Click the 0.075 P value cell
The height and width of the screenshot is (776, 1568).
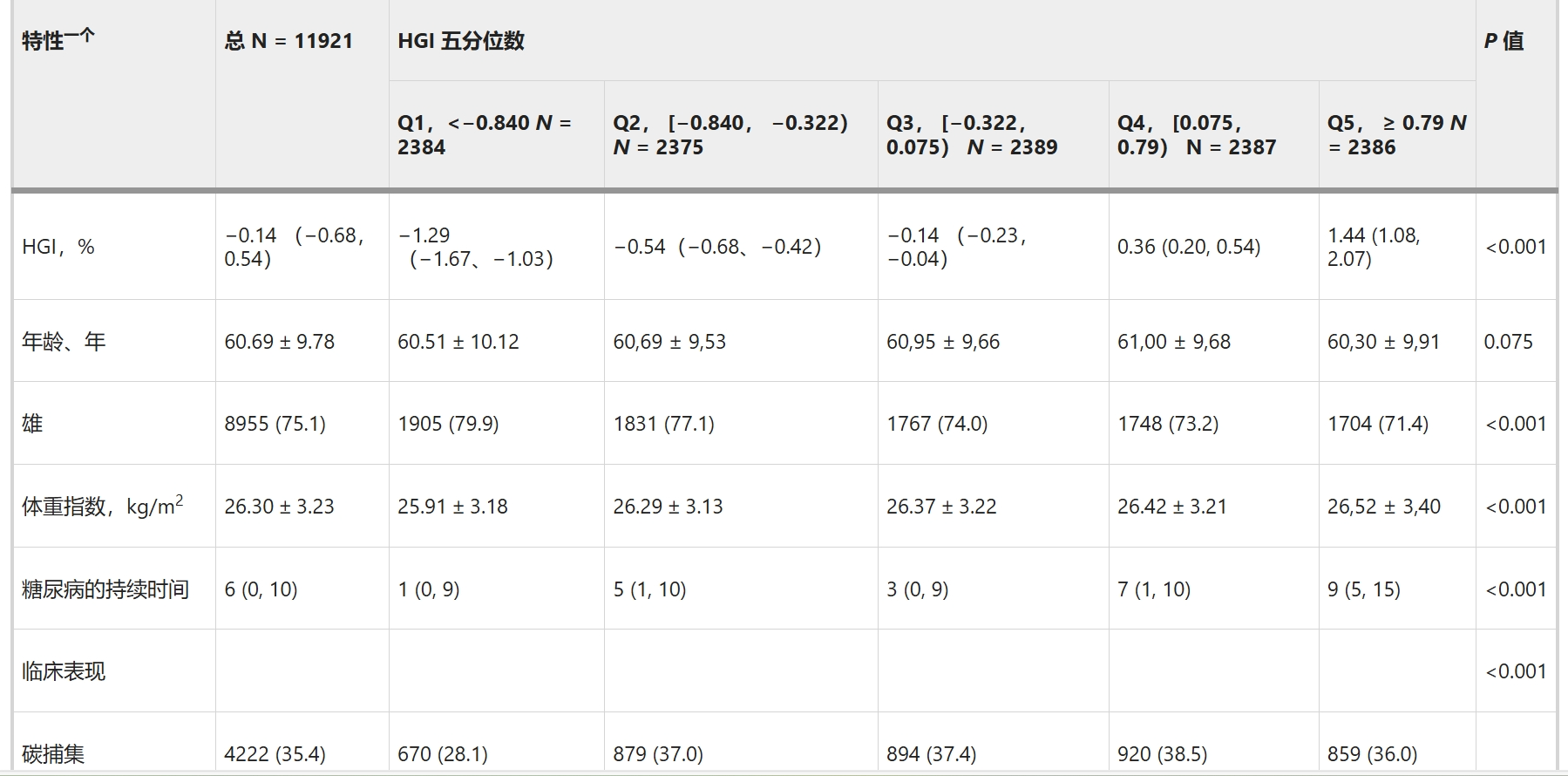tap(1508, 342)
